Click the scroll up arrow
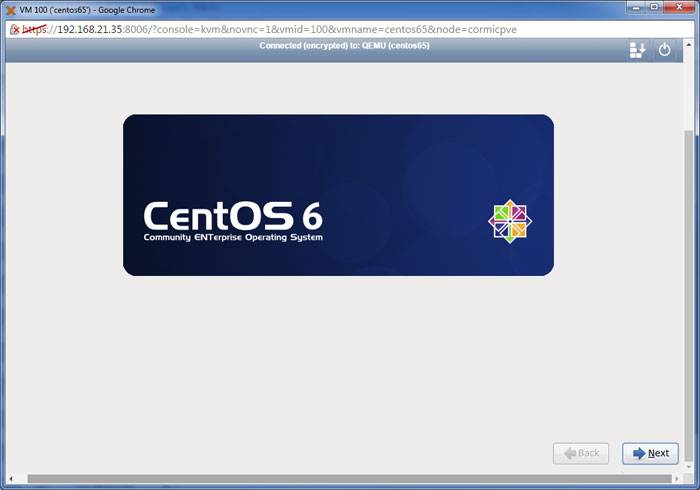 pyautogui.click(x=689, y=44)
